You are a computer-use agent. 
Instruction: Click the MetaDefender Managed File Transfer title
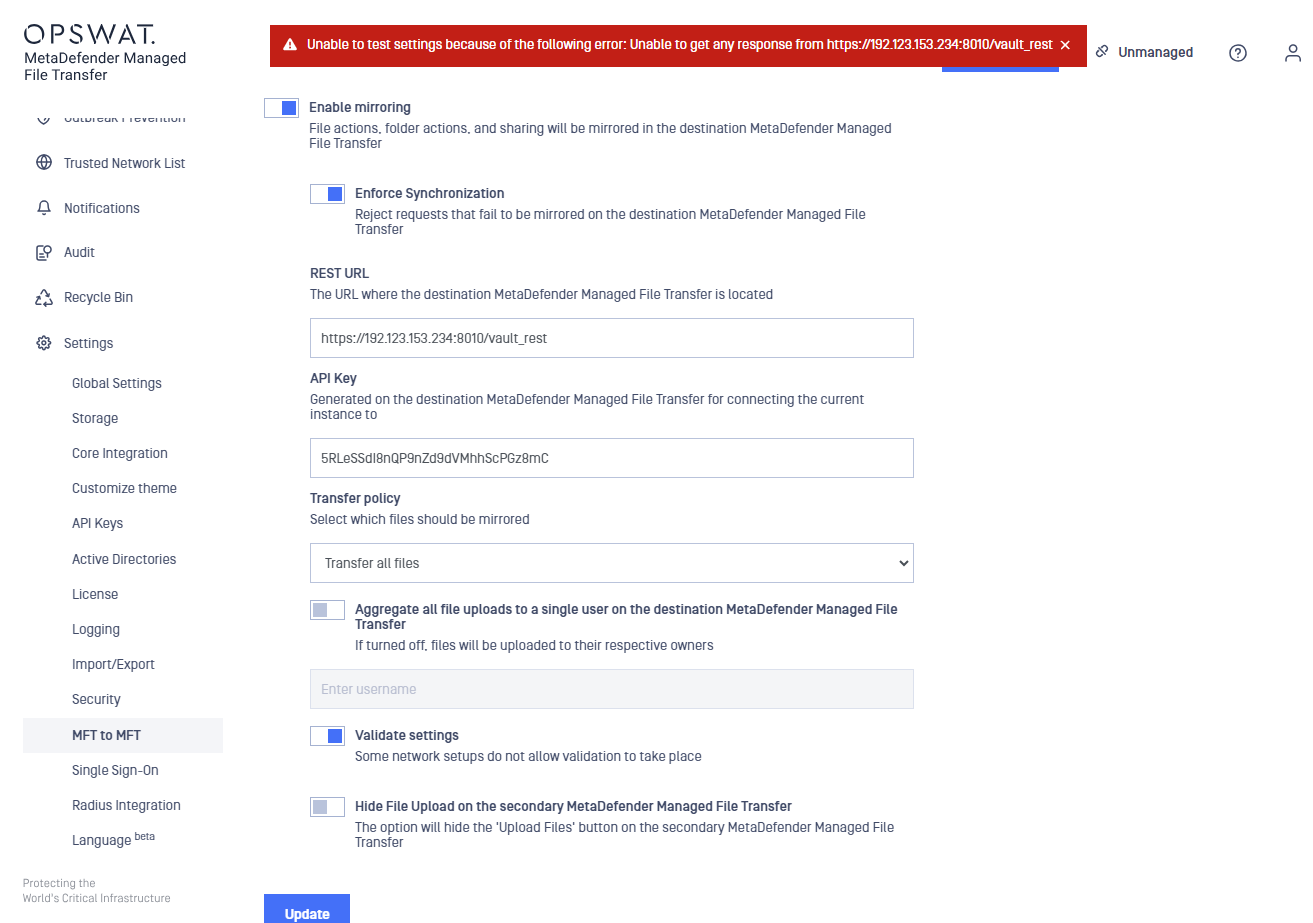(x=105, y=66)
